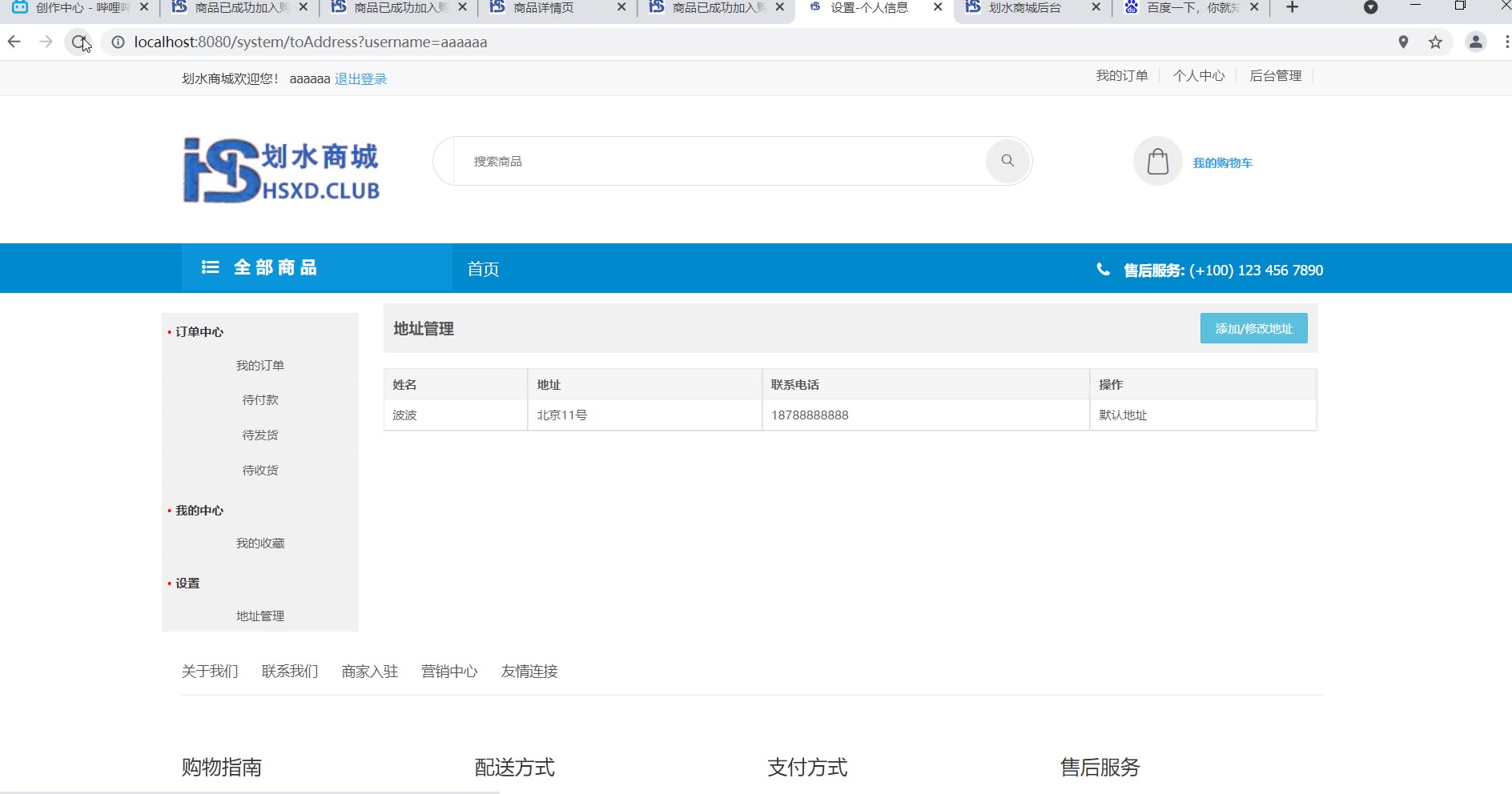Screen dimensions: 1512x794
Task: Click the 添加/修改地址 button
Action: [x=1253, y=328]
